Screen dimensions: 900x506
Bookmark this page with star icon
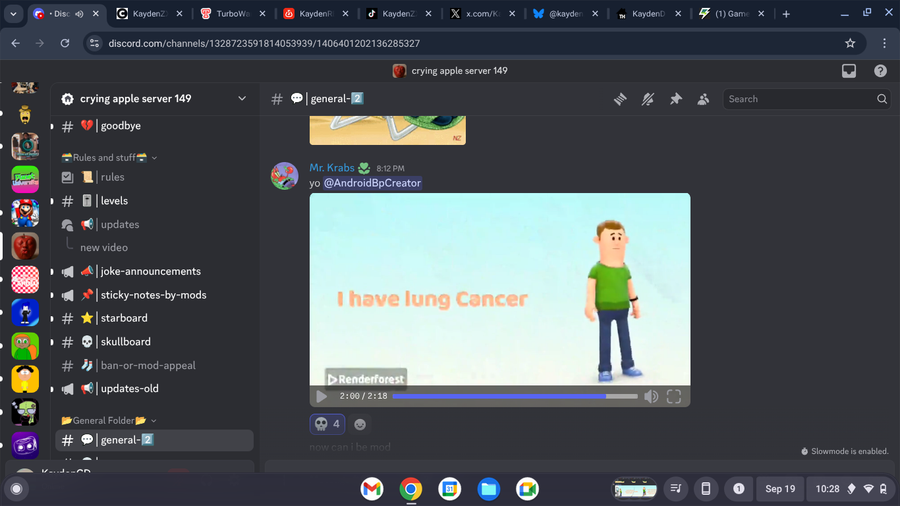click(x=850, y=43)
